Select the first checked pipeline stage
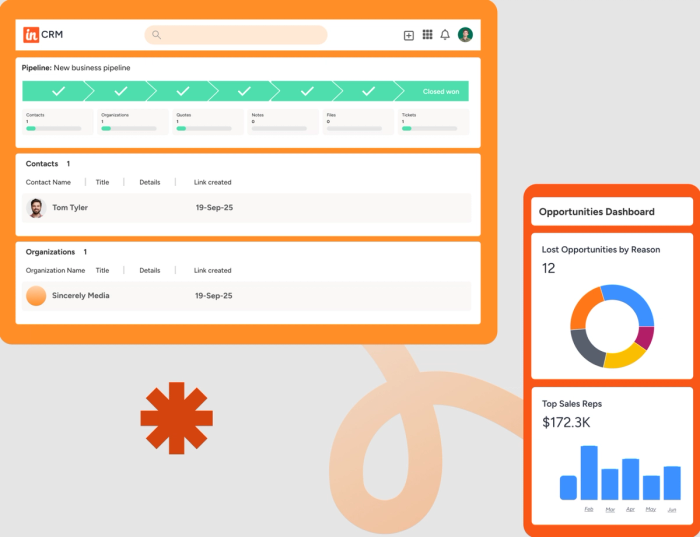This screenshot has height=537, width=700. click(58, 91)
